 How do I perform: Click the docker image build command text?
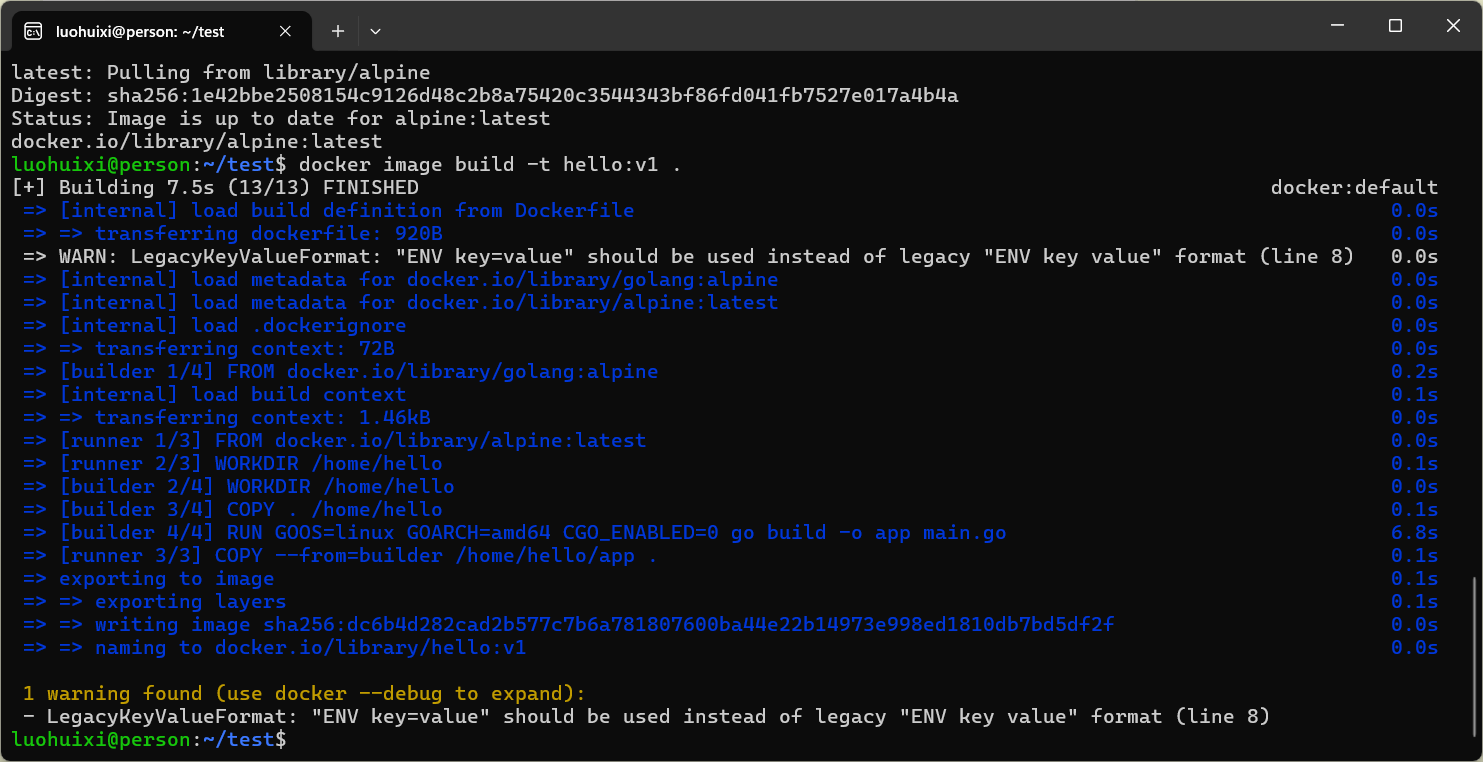click(490, 164)
